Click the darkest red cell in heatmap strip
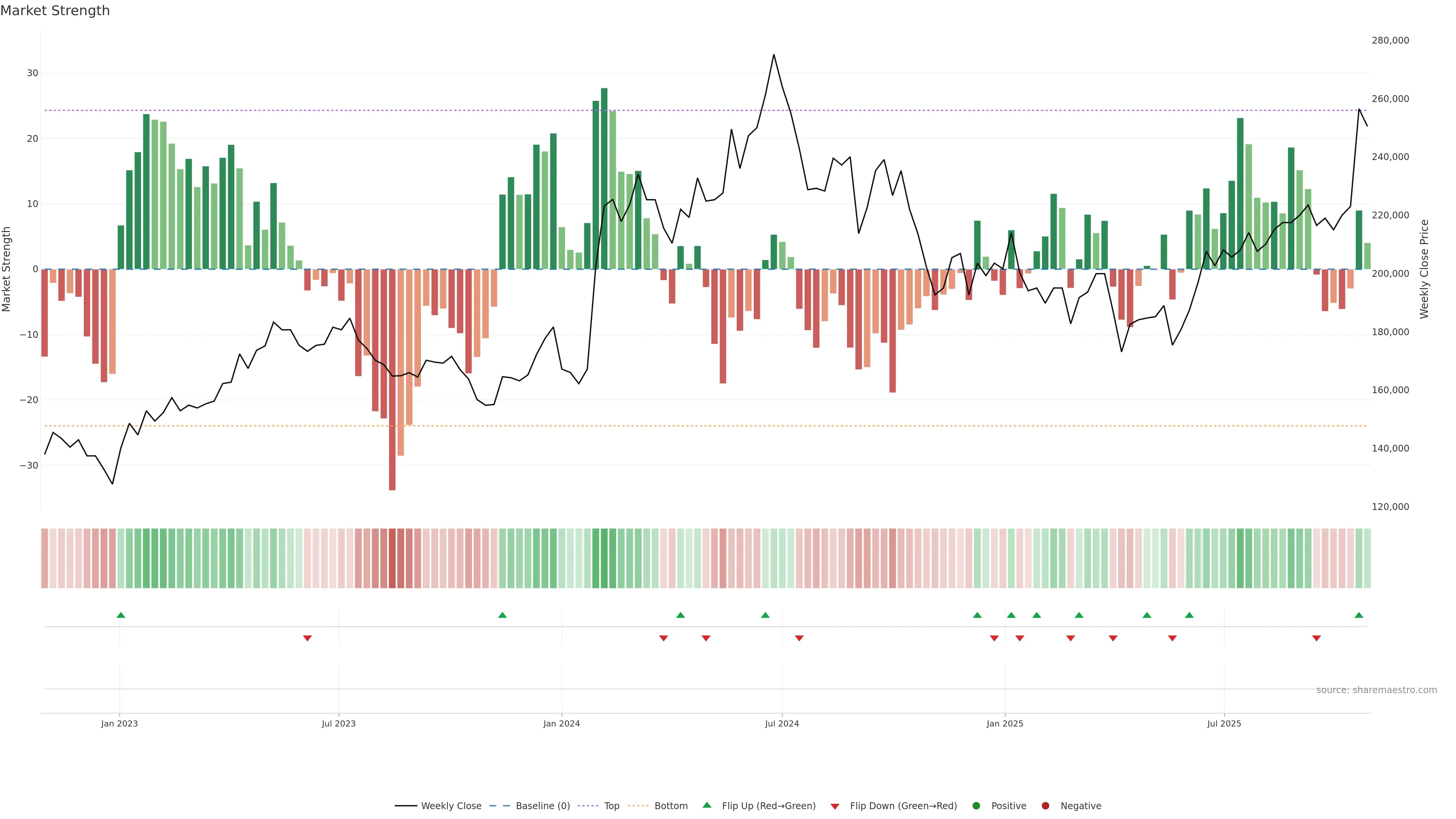This screenshot has width=1456, height=819. (x=392, y=559)
